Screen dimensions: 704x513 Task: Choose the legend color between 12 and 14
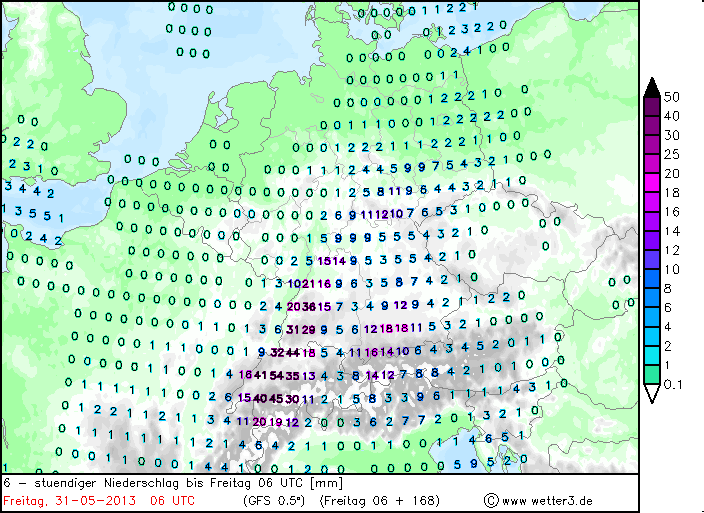click(x=652, y=241)
